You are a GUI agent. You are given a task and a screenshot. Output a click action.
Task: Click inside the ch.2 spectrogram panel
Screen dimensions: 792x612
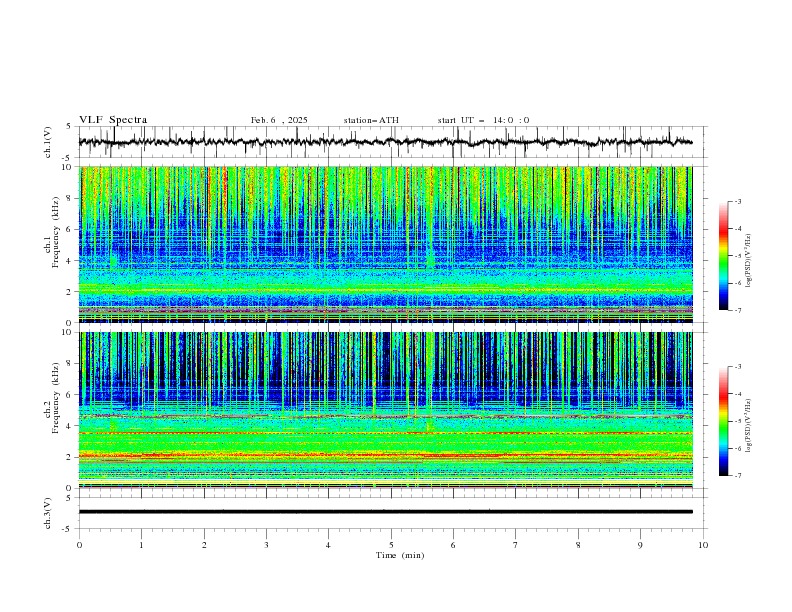(x=385, y=410)
